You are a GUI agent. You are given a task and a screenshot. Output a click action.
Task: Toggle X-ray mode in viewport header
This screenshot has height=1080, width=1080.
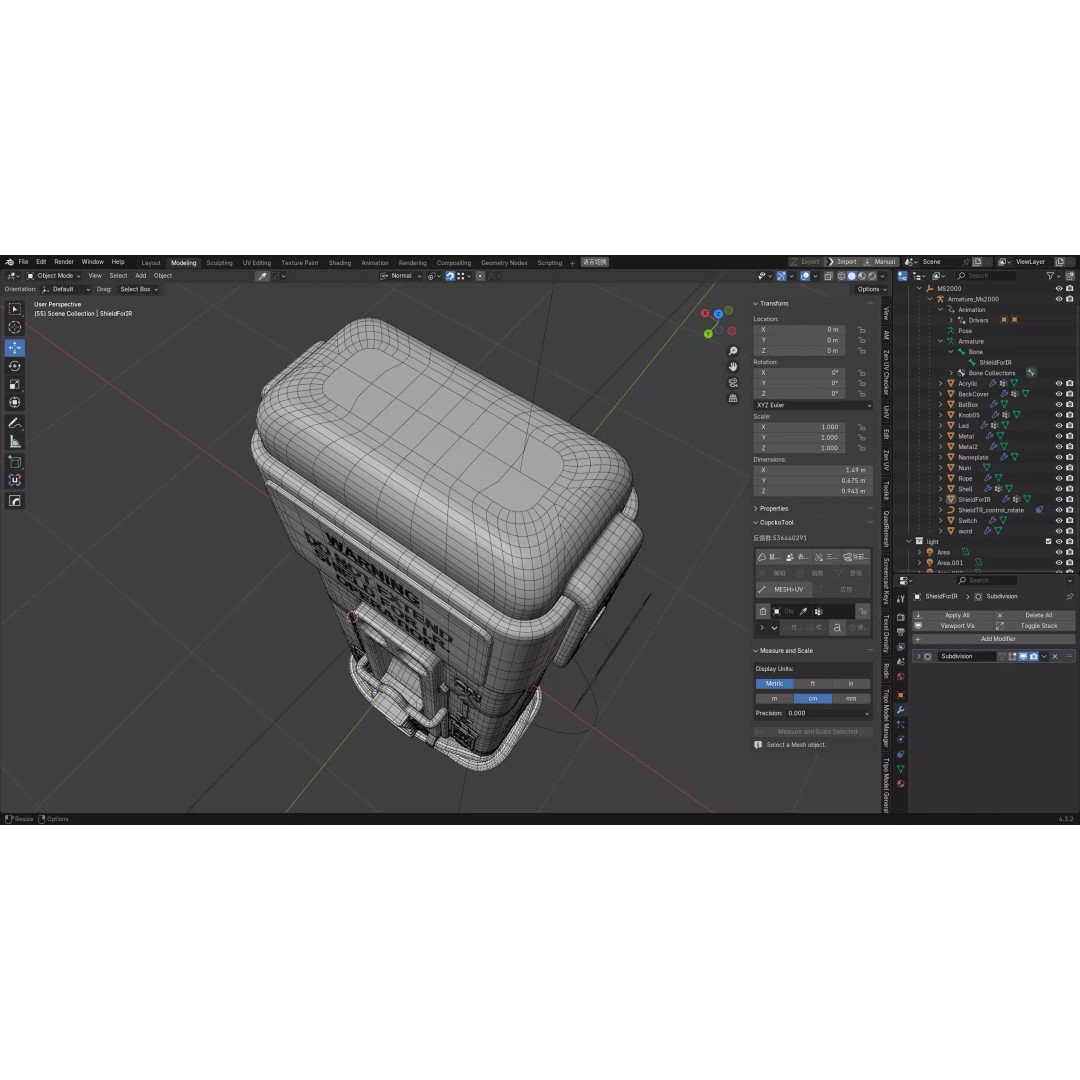pyautogui.click(x=828, y=276)
